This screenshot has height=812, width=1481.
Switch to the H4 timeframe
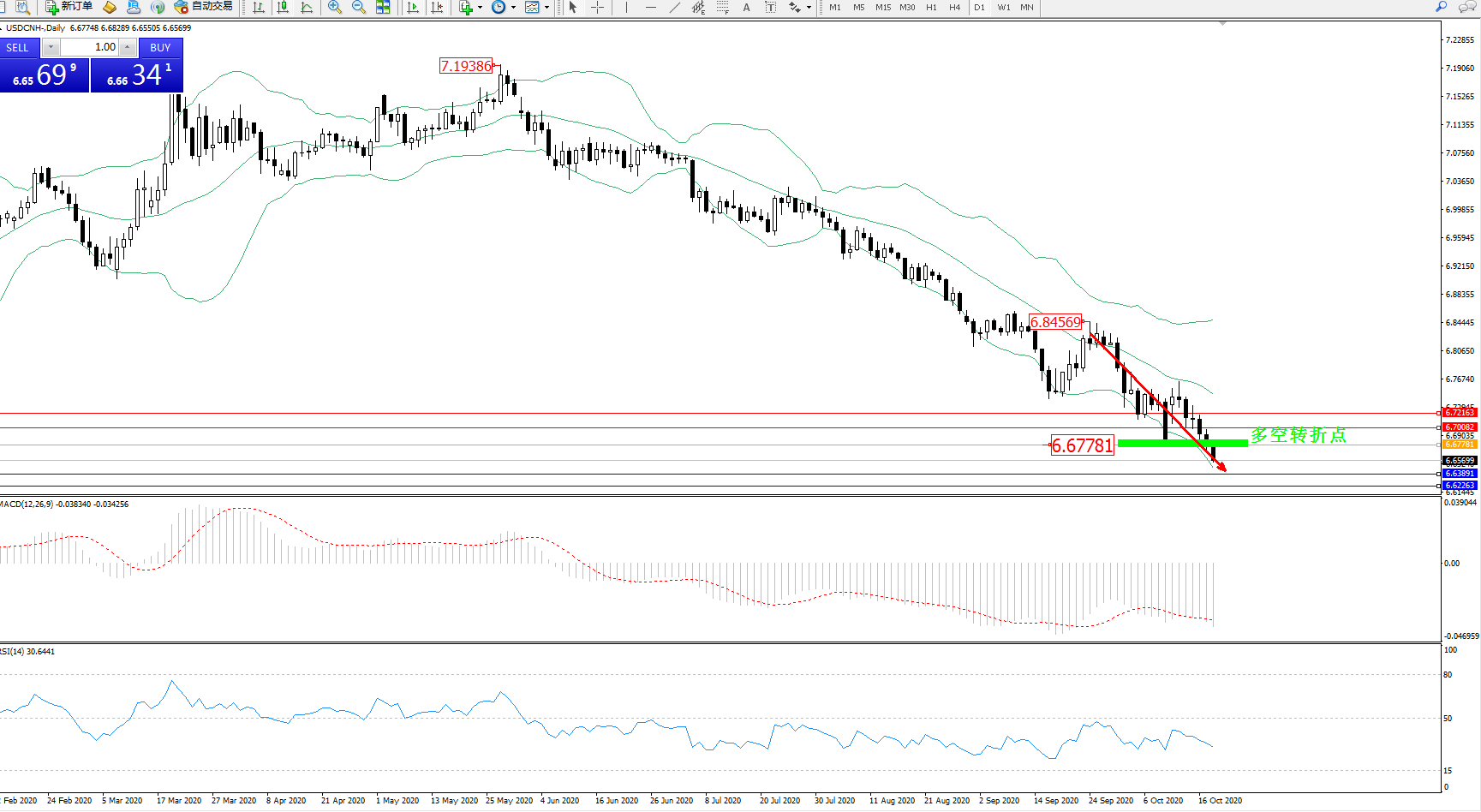(x=954, y=8)
